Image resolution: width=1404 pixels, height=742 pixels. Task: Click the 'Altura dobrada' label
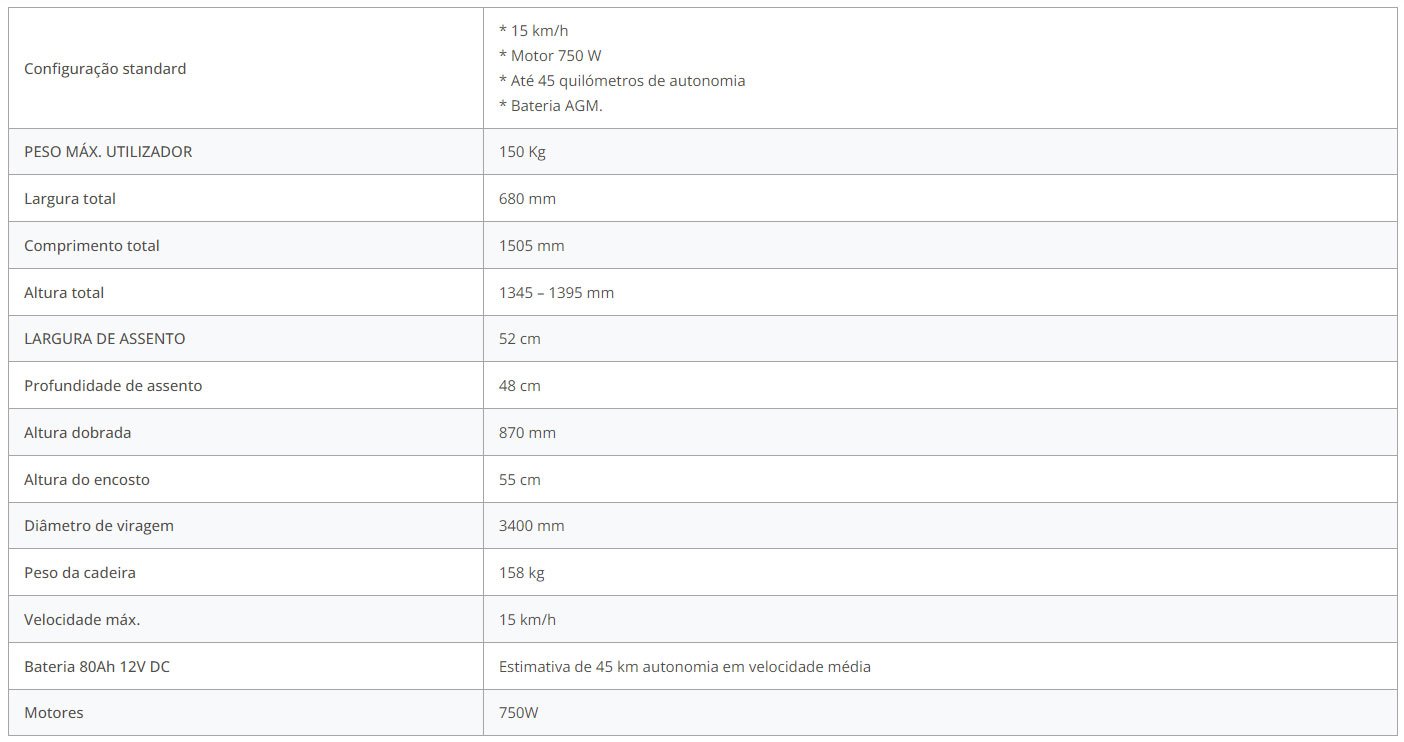(78, 433)
